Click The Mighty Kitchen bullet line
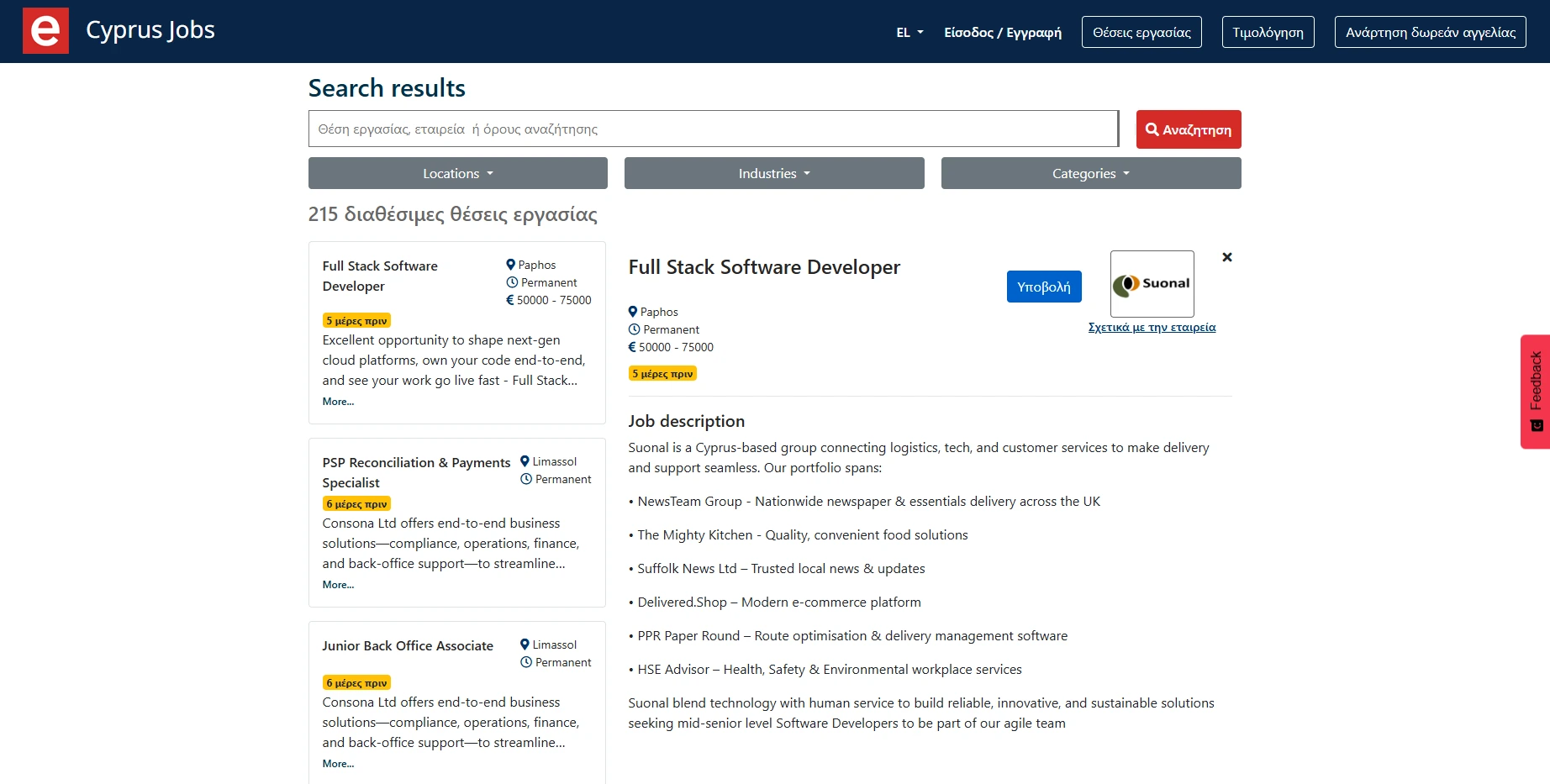This screenshot has width=1550, height=784. [x=799, y=535]
